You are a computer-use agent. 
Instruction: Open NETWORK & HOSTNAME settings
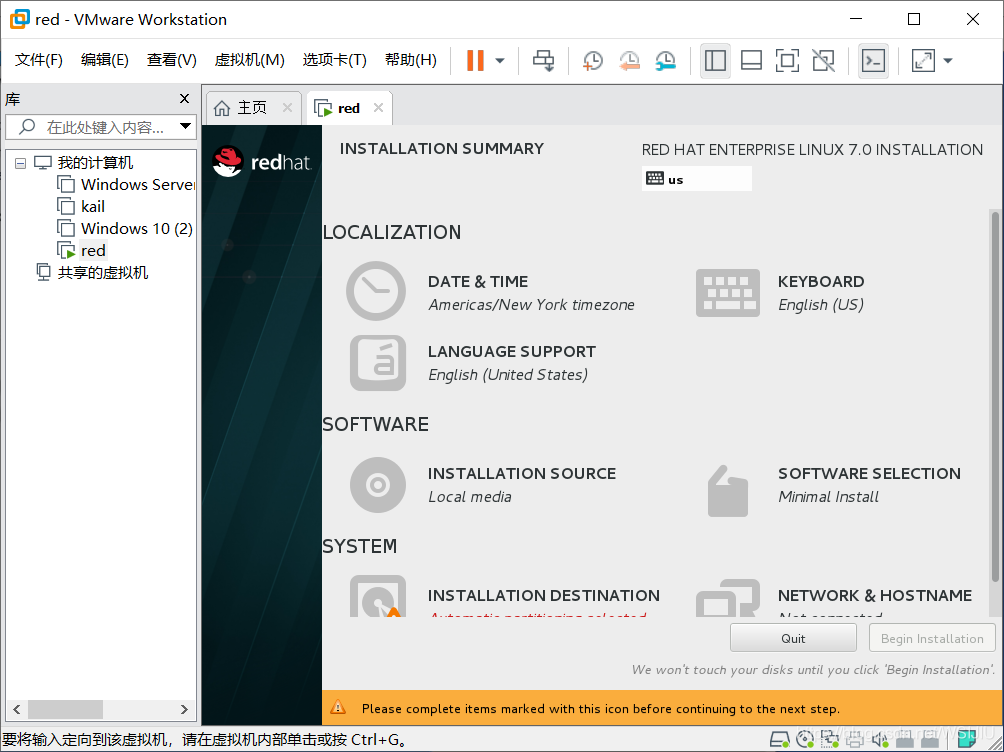tap(875, 596)
